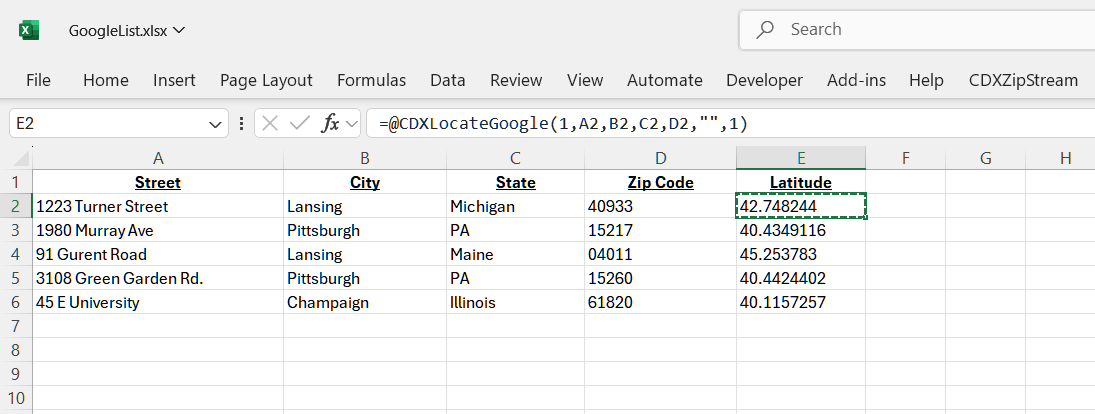The height and width of the screenshot is (414, 1095).
Task: Select cell with 91 Gurent Road
Action: click(x=158, y=254)
